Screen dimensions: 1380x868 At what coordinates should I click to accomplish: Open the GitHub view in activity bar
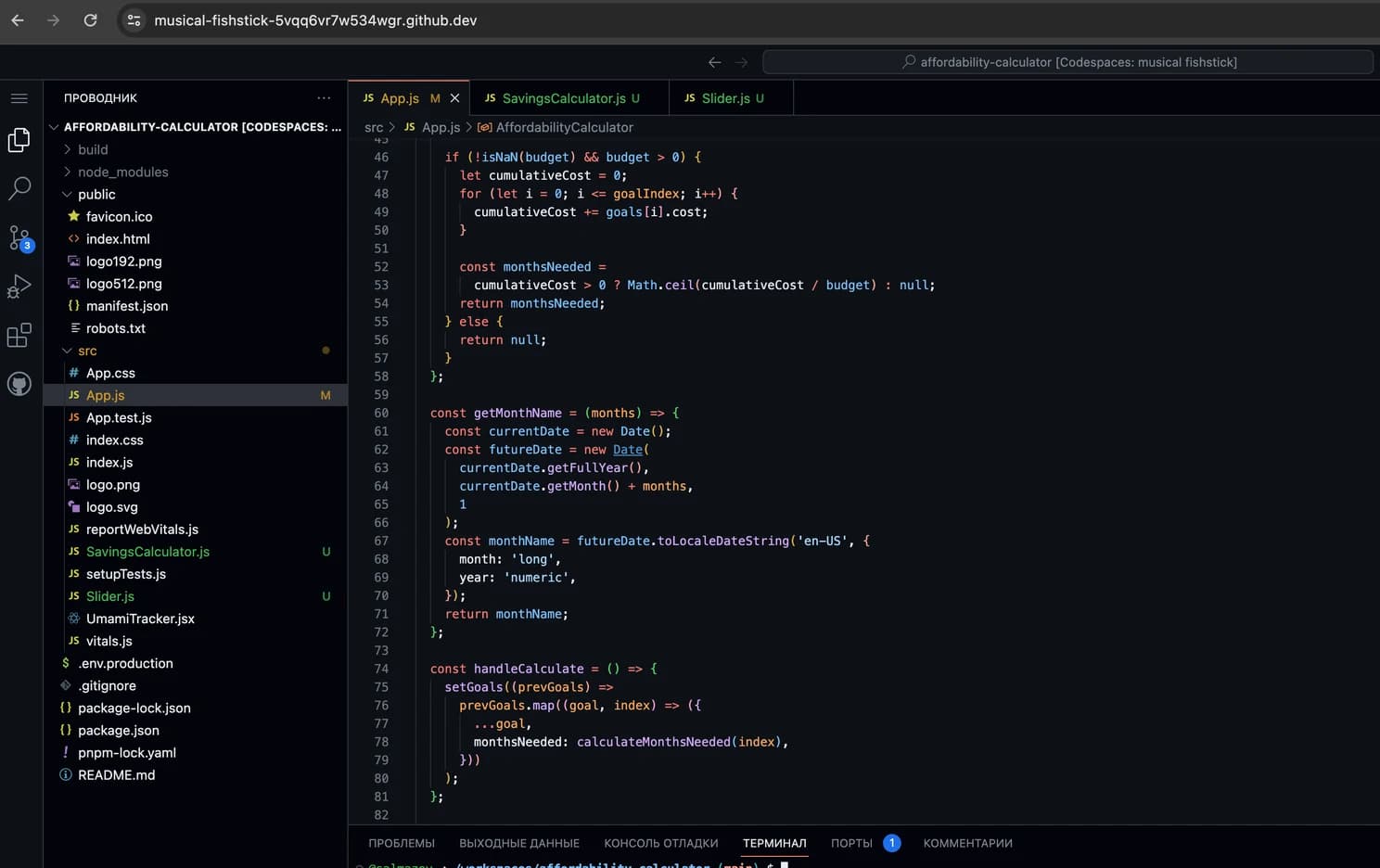[19, 384]
